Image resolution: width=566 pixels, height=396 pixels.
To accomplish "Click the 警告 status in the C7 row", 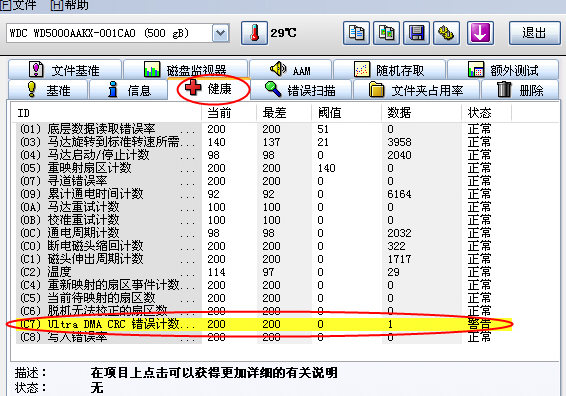I will pos(479,324).
